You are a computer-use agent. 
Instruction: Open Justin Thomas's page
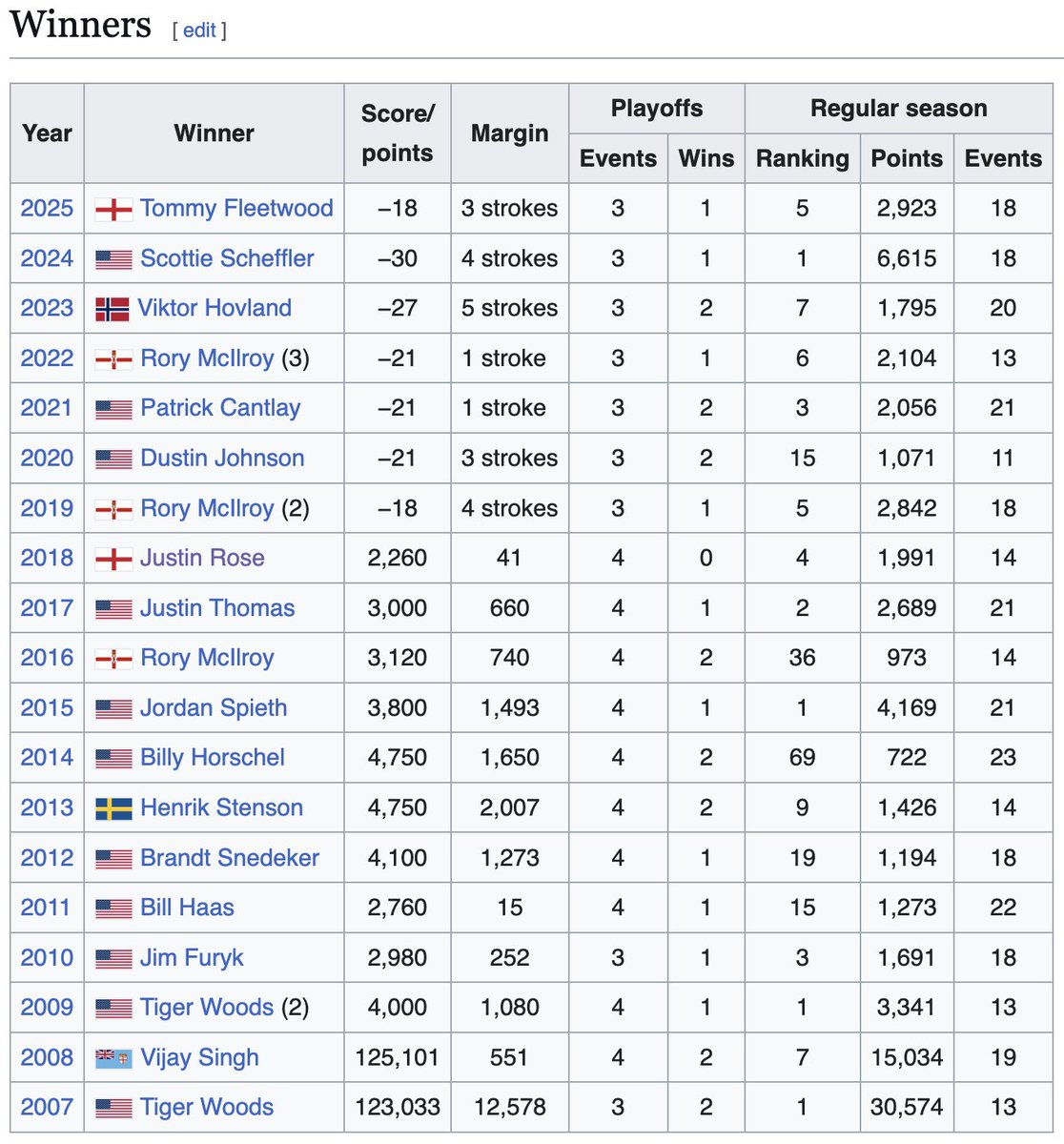(217, 608)
